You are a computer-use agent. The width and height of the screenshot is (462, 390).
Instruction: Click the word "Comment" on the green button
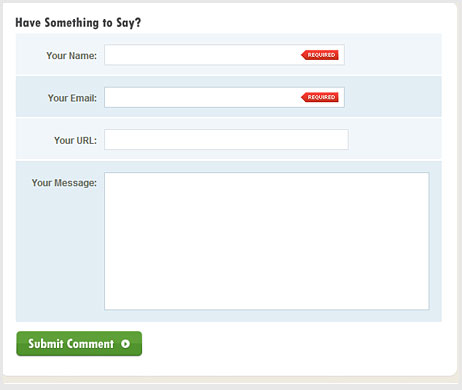click(92, 344)
